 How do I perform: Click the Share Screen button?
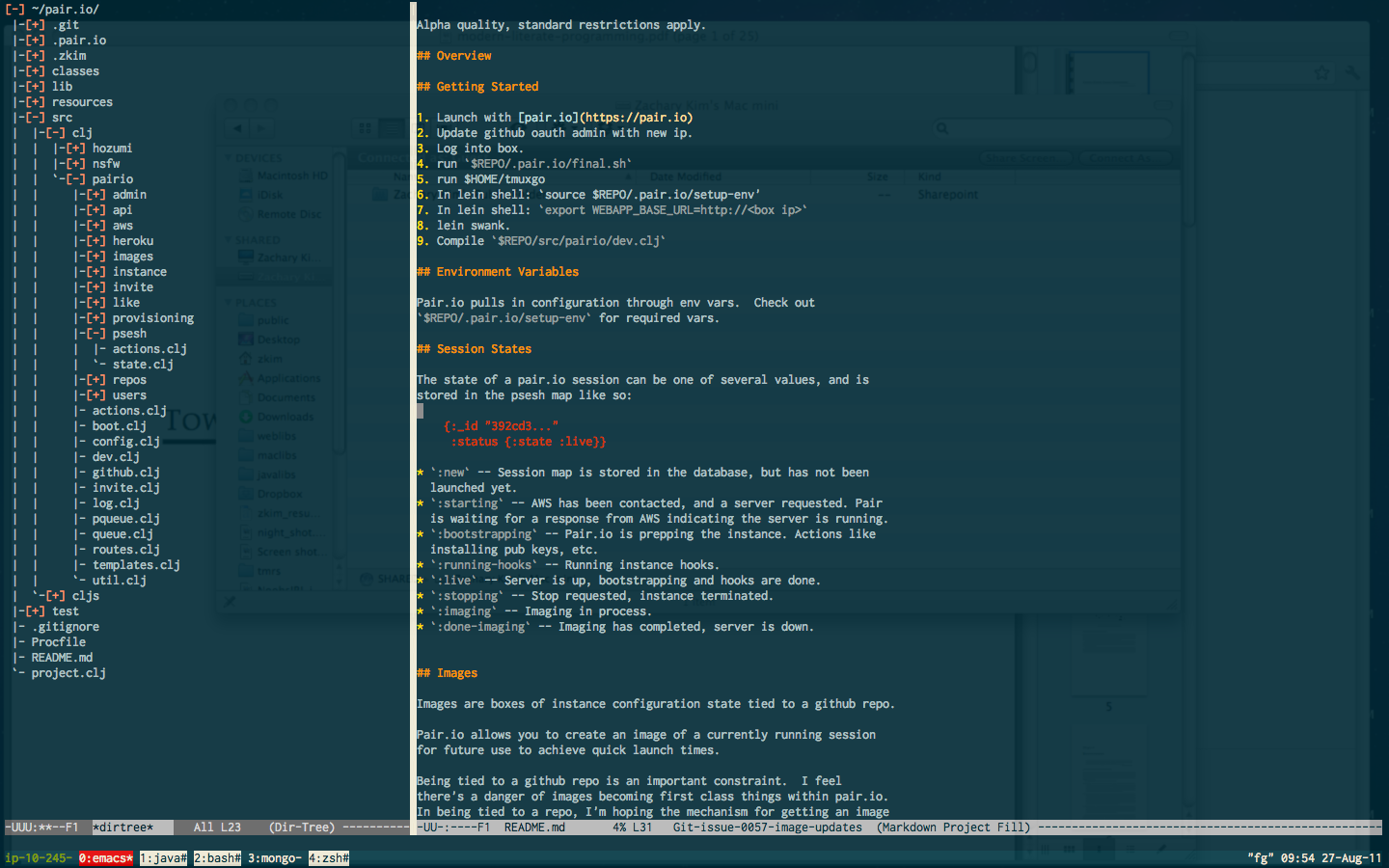click(1025, 157)
